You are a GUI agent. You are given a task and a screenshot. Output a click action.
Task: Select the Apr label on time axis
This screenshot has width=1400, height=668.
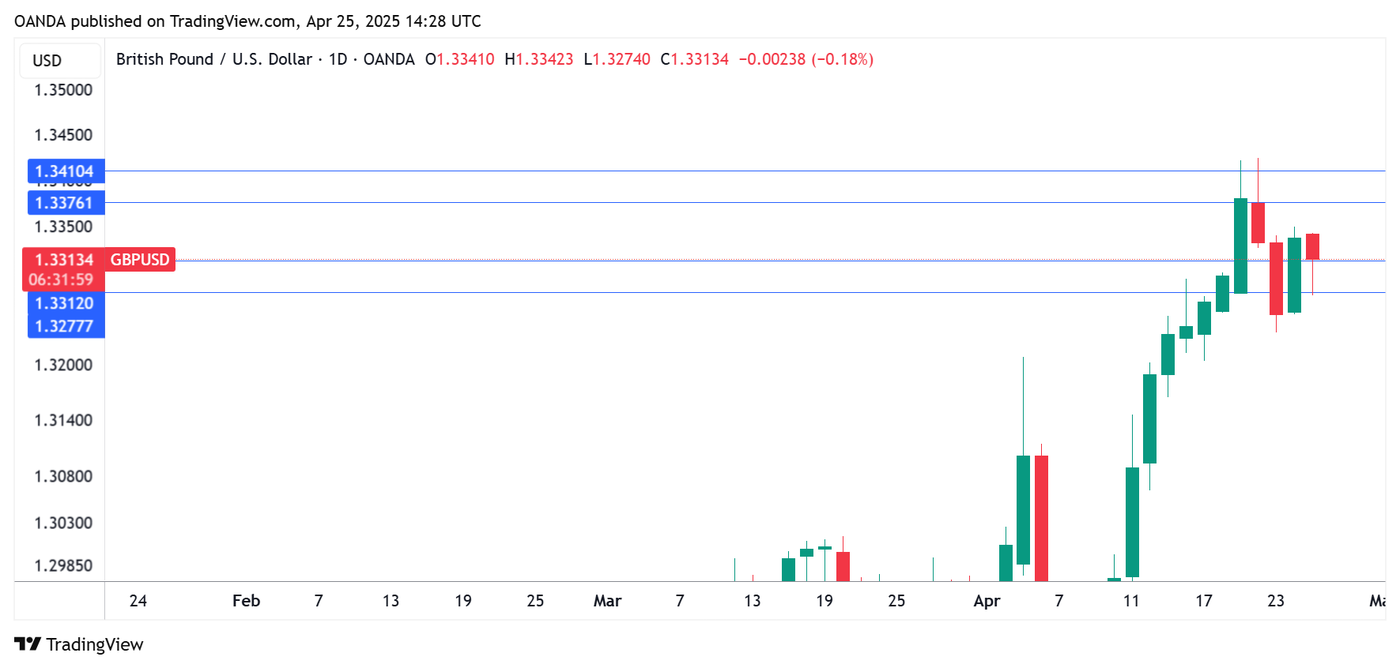pos(986,601)
